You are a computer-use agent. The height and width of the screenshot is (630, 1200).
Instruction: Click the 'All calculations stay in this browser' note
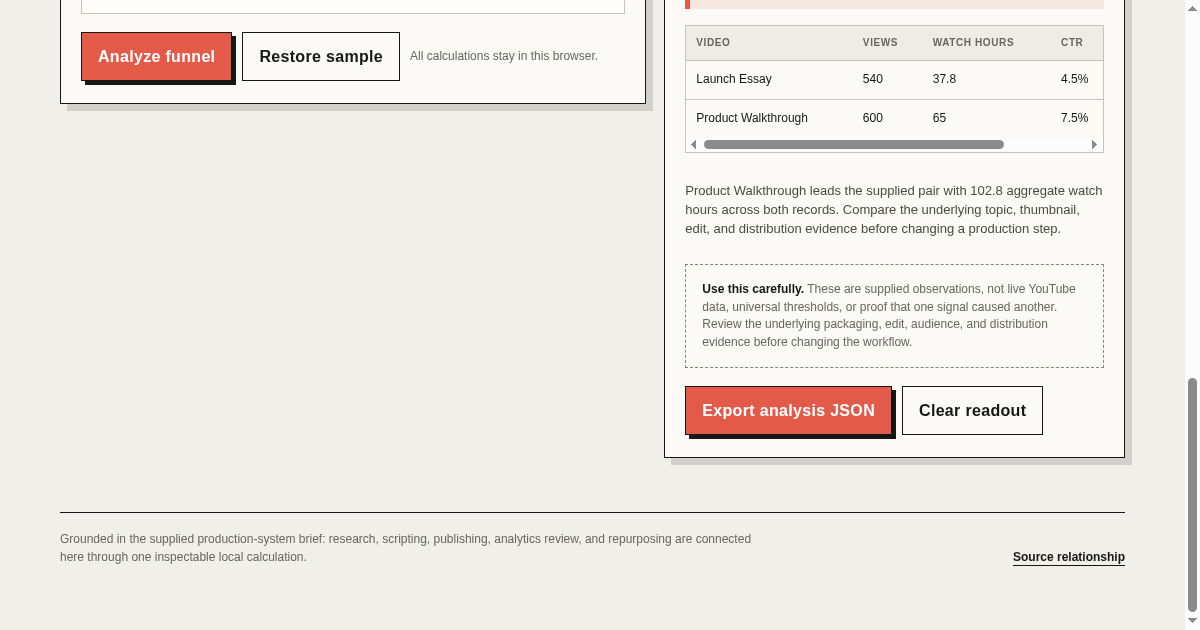coord(504,56)
